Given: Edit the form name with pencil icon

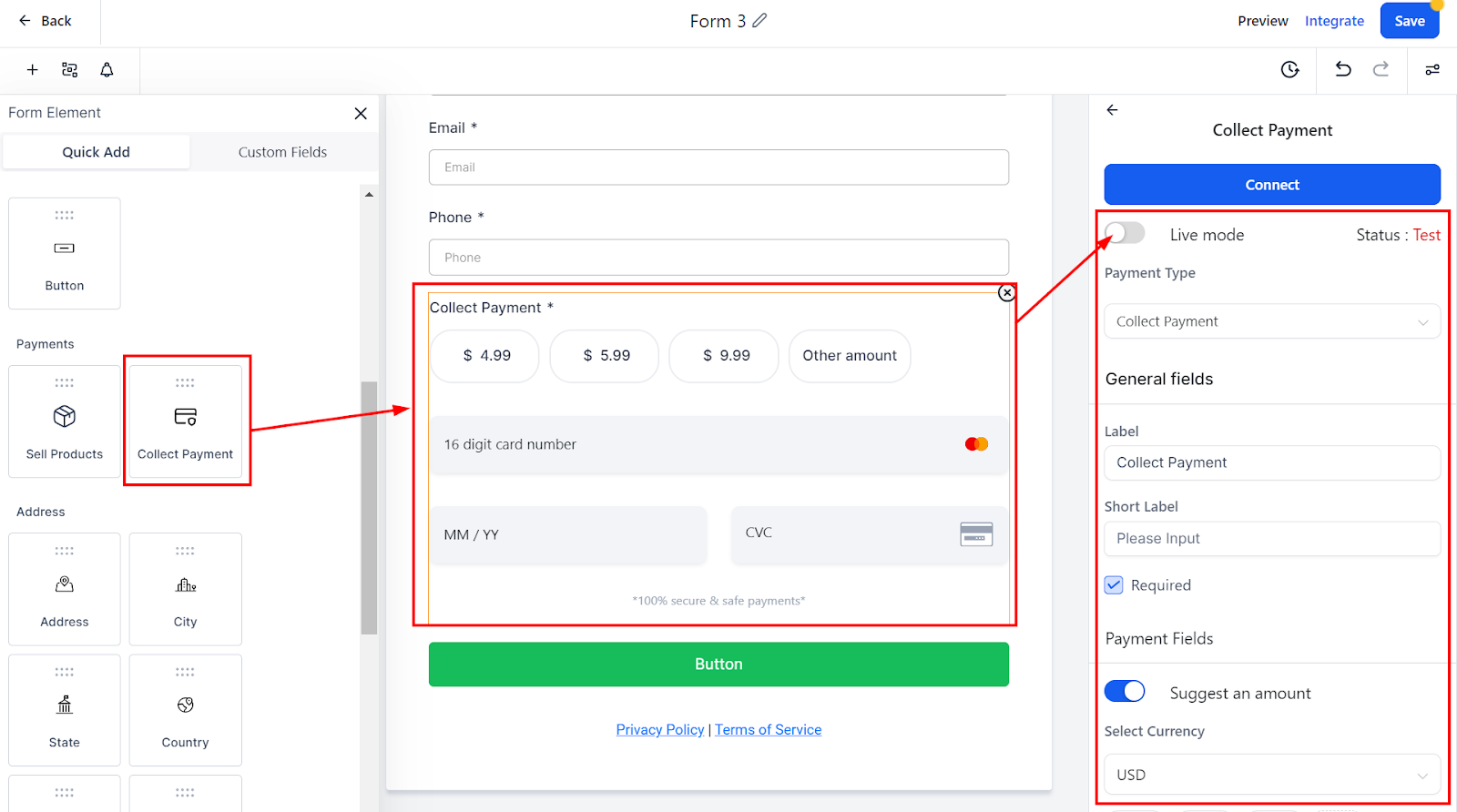Looking at the screenshot, I should point(759,20).
